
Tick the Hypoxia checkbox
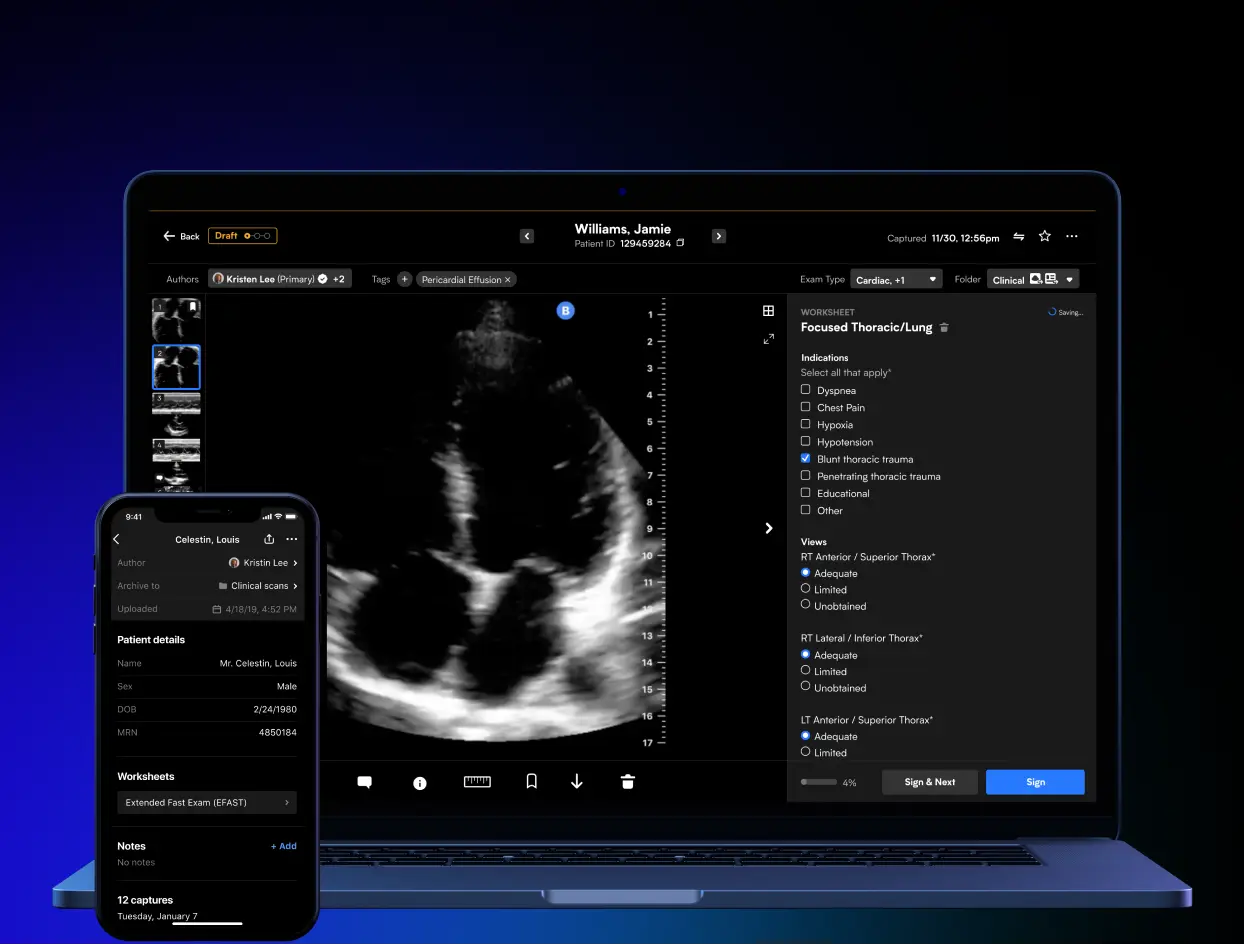tap(806, 424)
